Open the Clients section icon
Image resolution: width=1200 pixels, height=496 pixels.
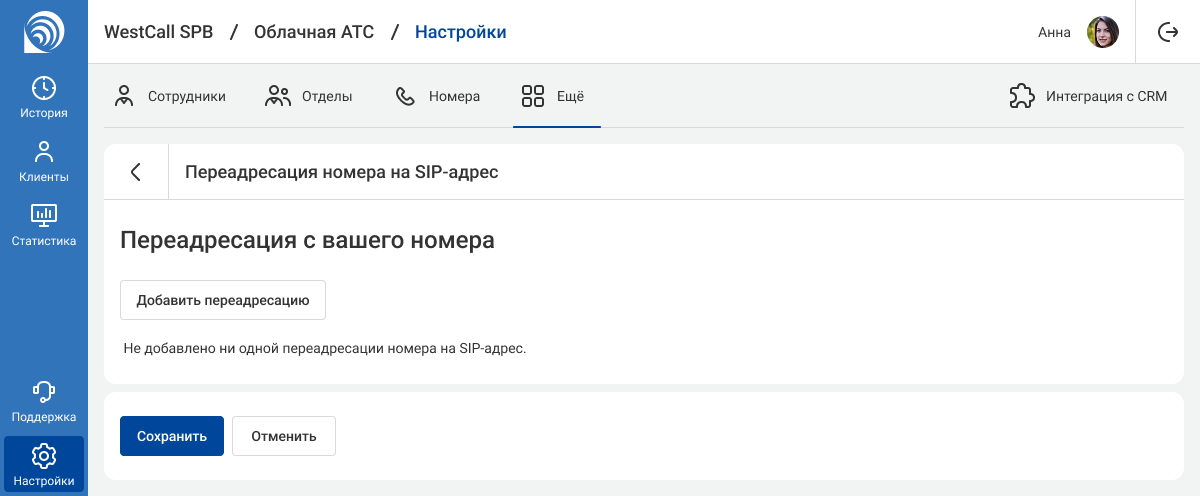point(44,152)
